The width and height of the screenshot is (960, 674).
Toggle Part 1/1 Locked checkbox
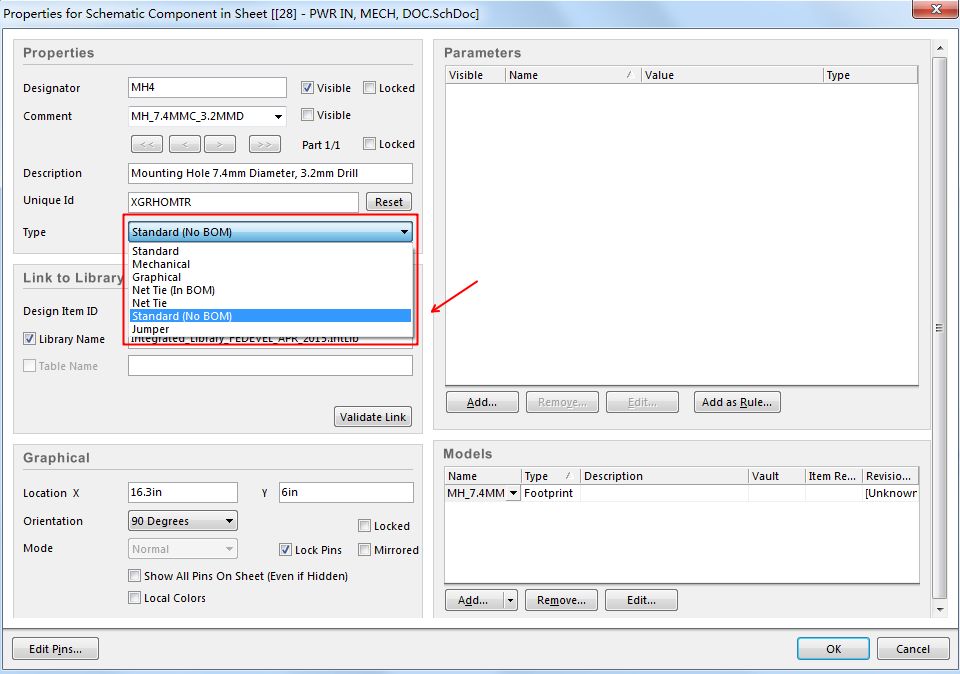point(369,143)
